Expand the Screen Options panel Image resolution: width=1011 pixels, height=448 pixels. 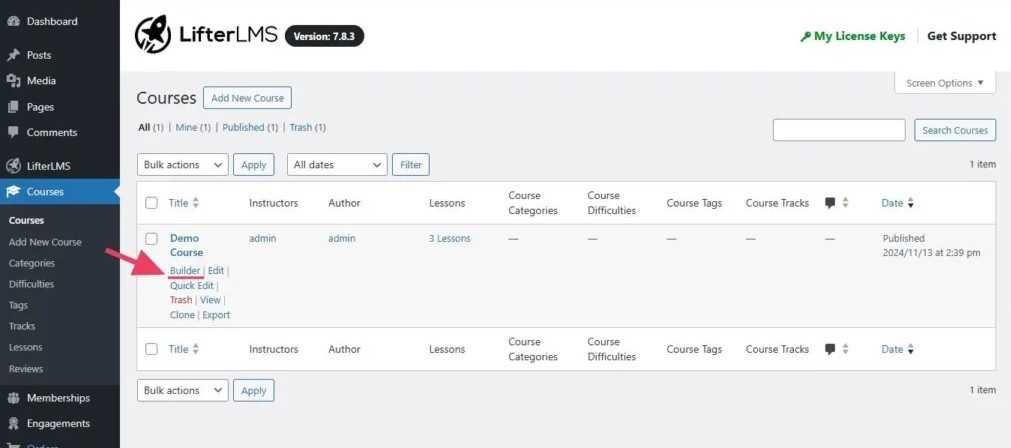click(x=945, y=83)
